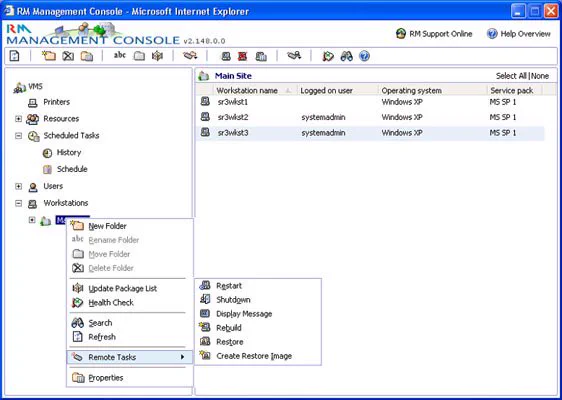The width and height of the screenshot is (562, 400).
Task: Choose Shutdown in the Remote Tasks submenu
Action: (257, 300)
